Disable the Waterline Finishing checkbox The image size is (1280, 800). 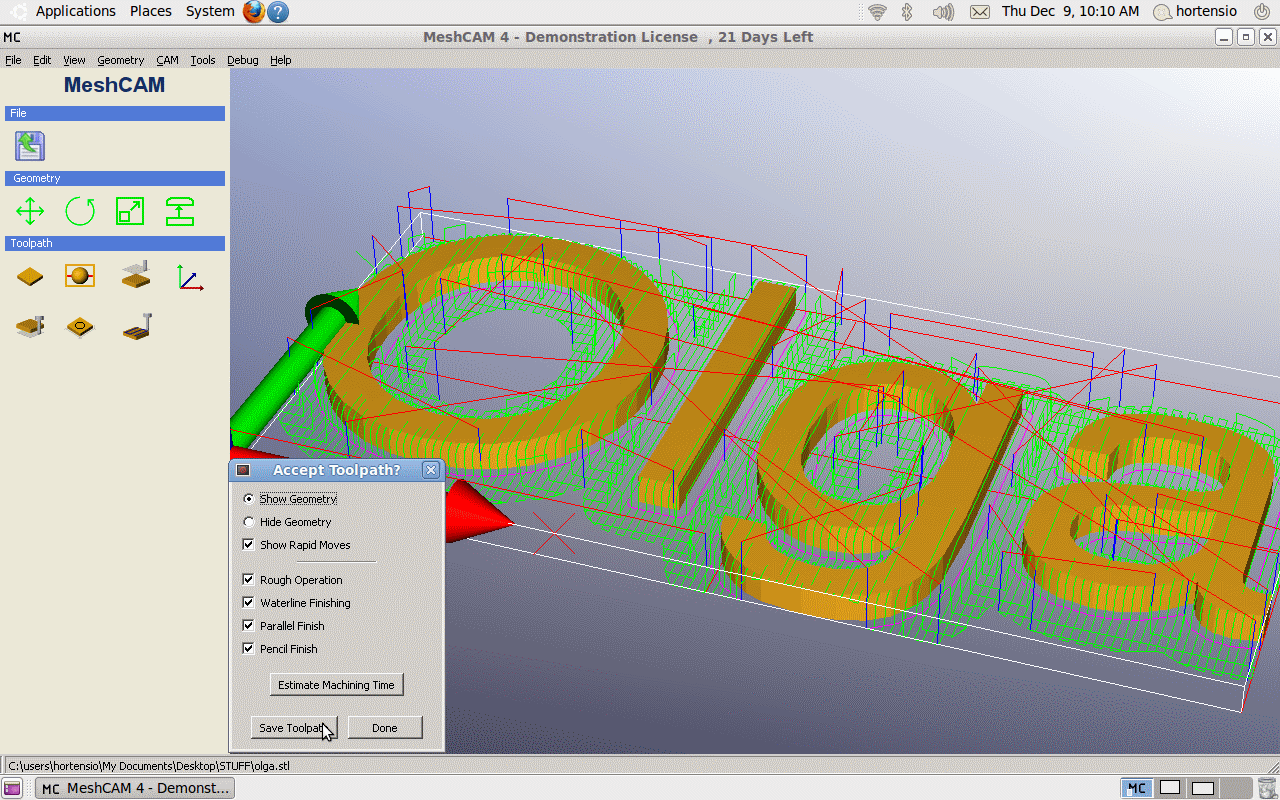coord(249,603)
